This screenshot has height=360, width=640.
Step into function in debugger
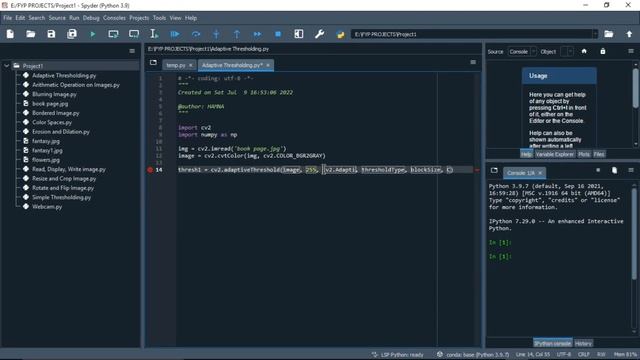(x=216, y=34)
